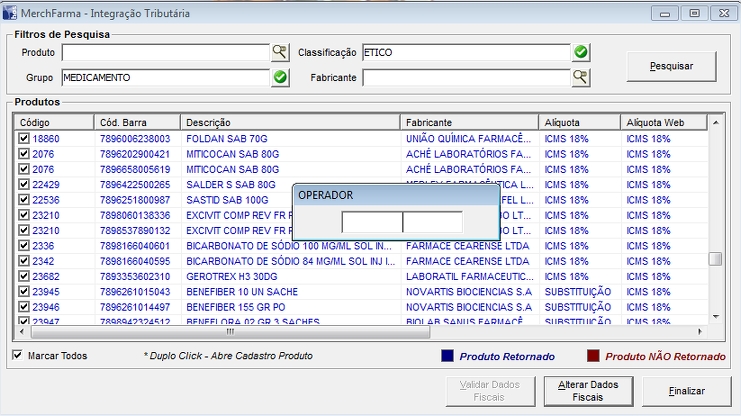Uncheck row 18860 FOLDAN SAB 70G
Viewport: 741px width, 416px height.
[x=24, y=139]
